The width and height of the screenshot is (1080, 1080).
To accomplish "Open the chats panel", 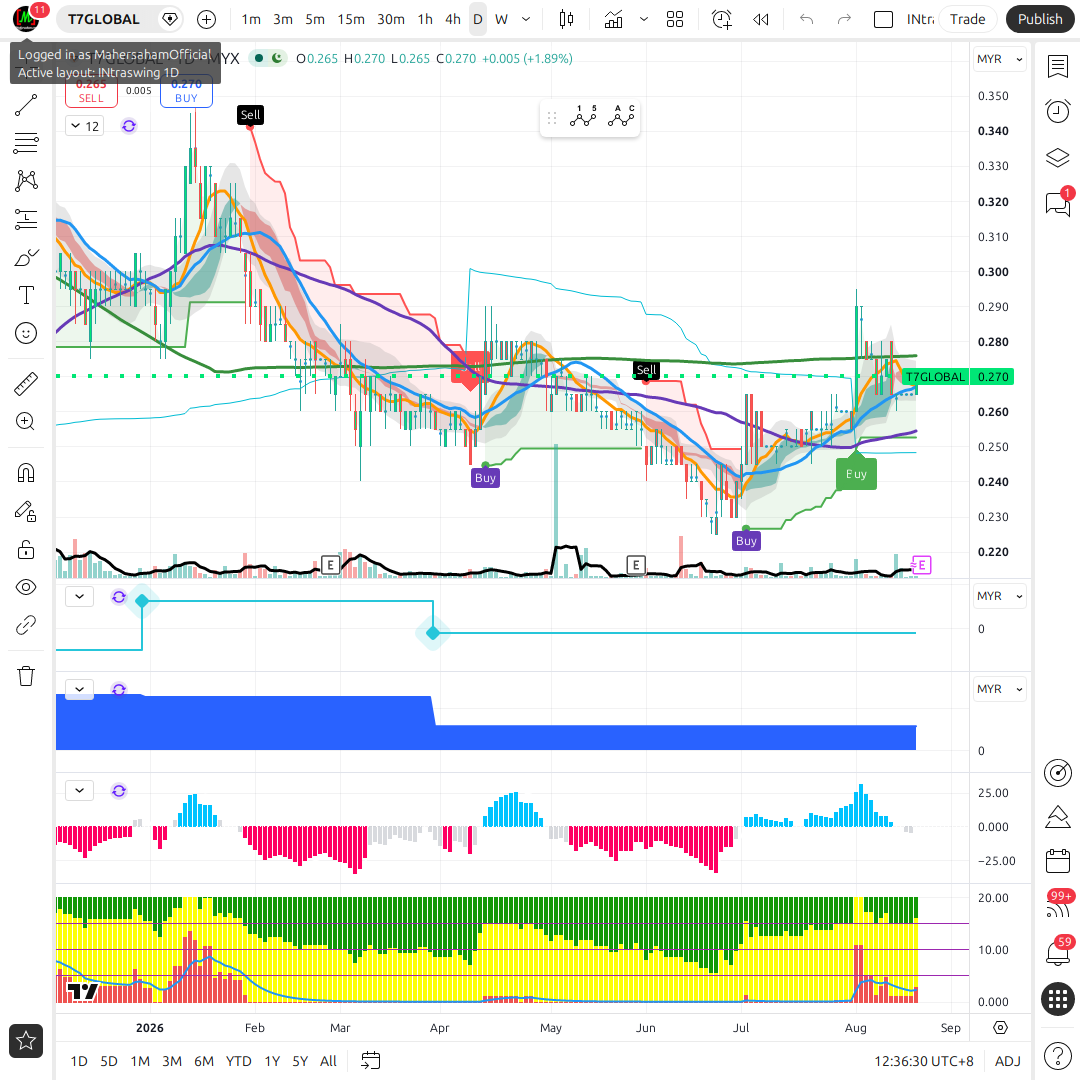I will pyautogui.click(x=1058, y=203).
